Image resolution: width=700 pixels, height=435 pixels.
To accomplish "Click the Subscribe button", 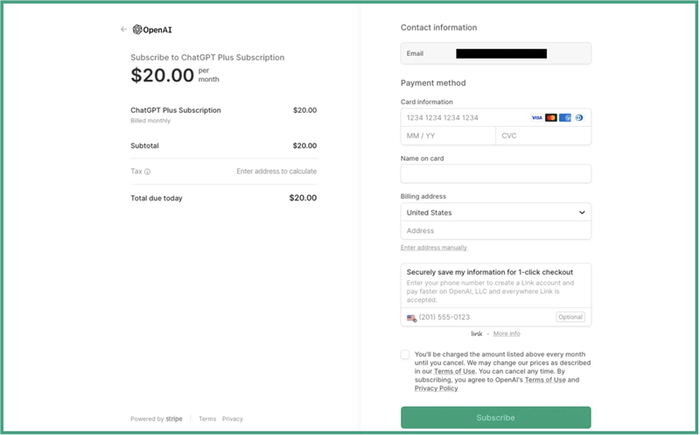I will (495, 417).
